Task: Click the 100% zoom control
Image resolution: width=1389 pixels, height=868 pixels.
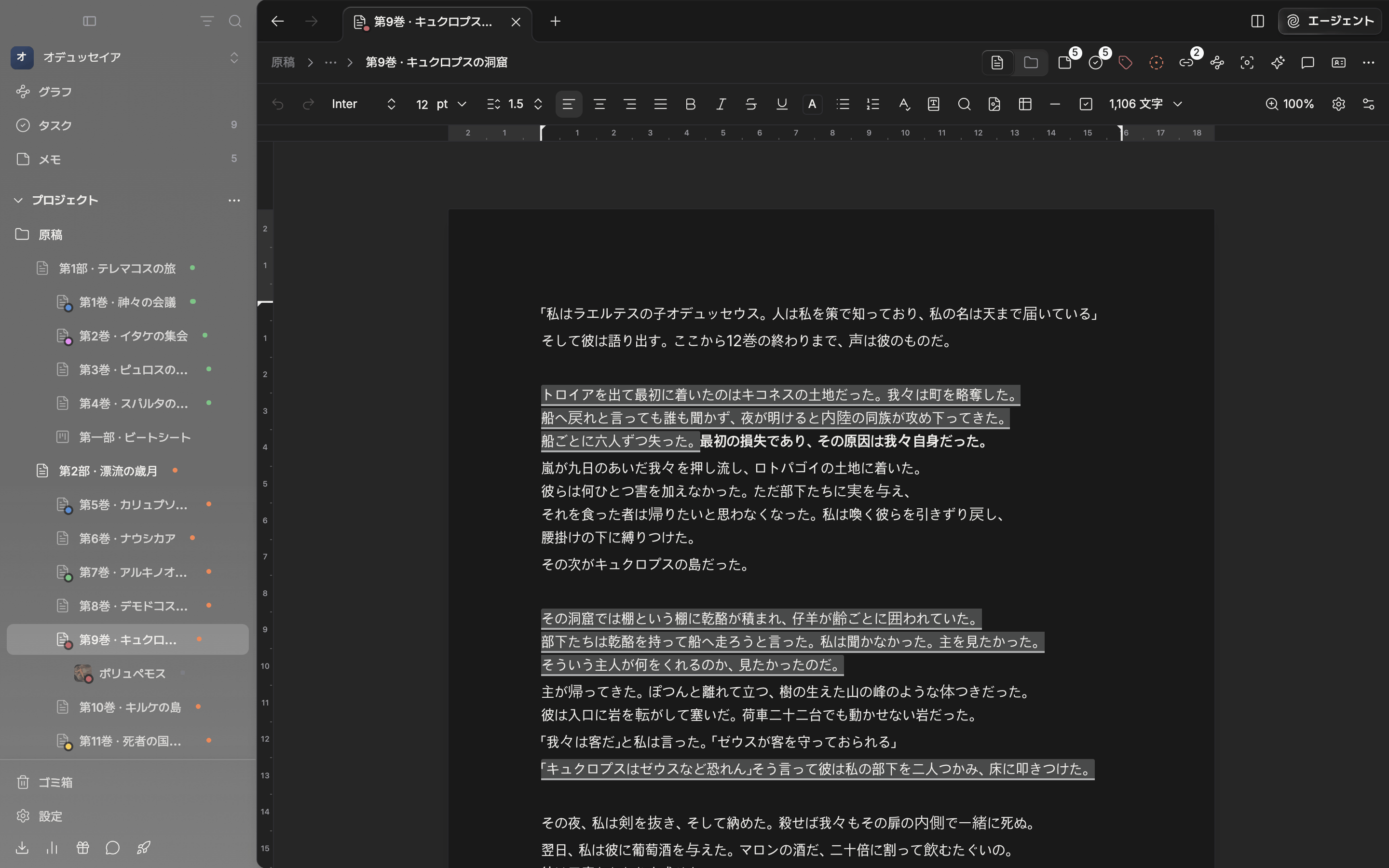Action: (1290, 104)
